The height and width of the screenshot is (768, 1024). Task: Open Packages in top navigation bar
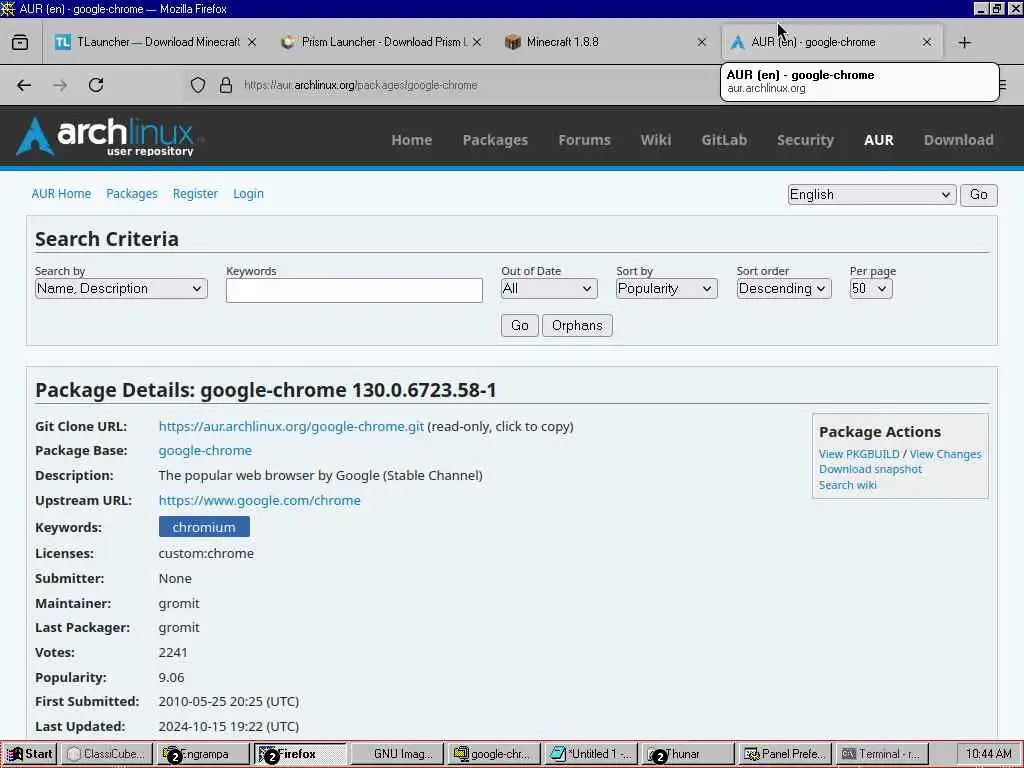(x=495, y=140)
